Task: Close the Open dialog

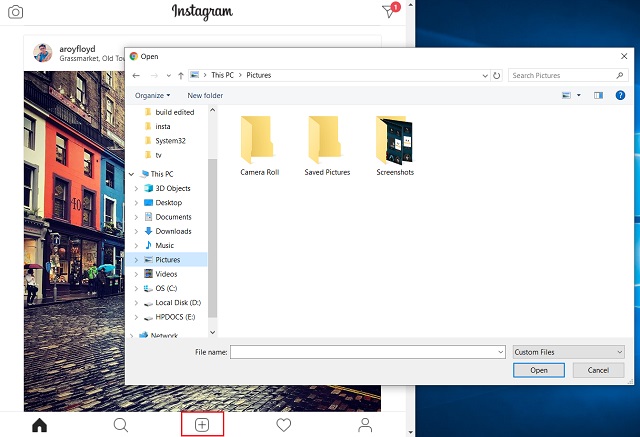Action: [x=624, y=56]
